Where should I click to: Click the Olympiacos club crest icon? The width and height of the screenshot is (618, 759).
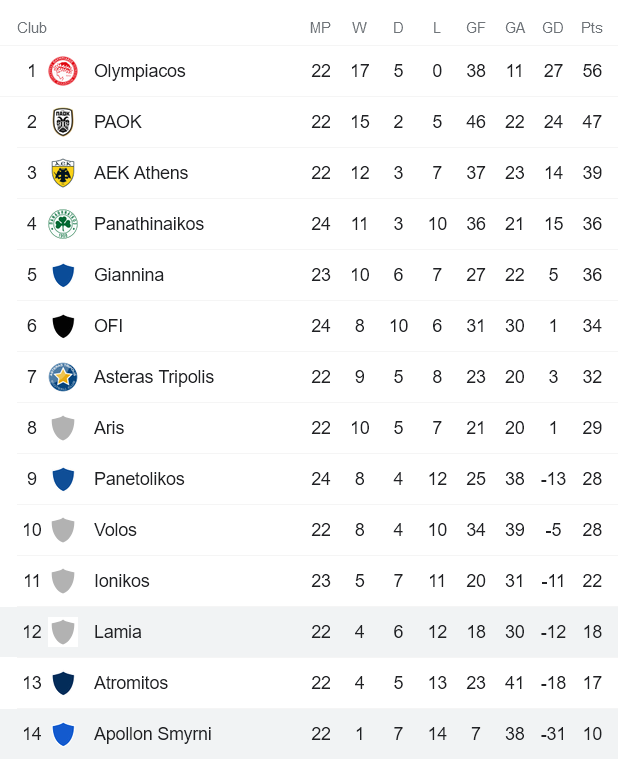tap(63, 71)
